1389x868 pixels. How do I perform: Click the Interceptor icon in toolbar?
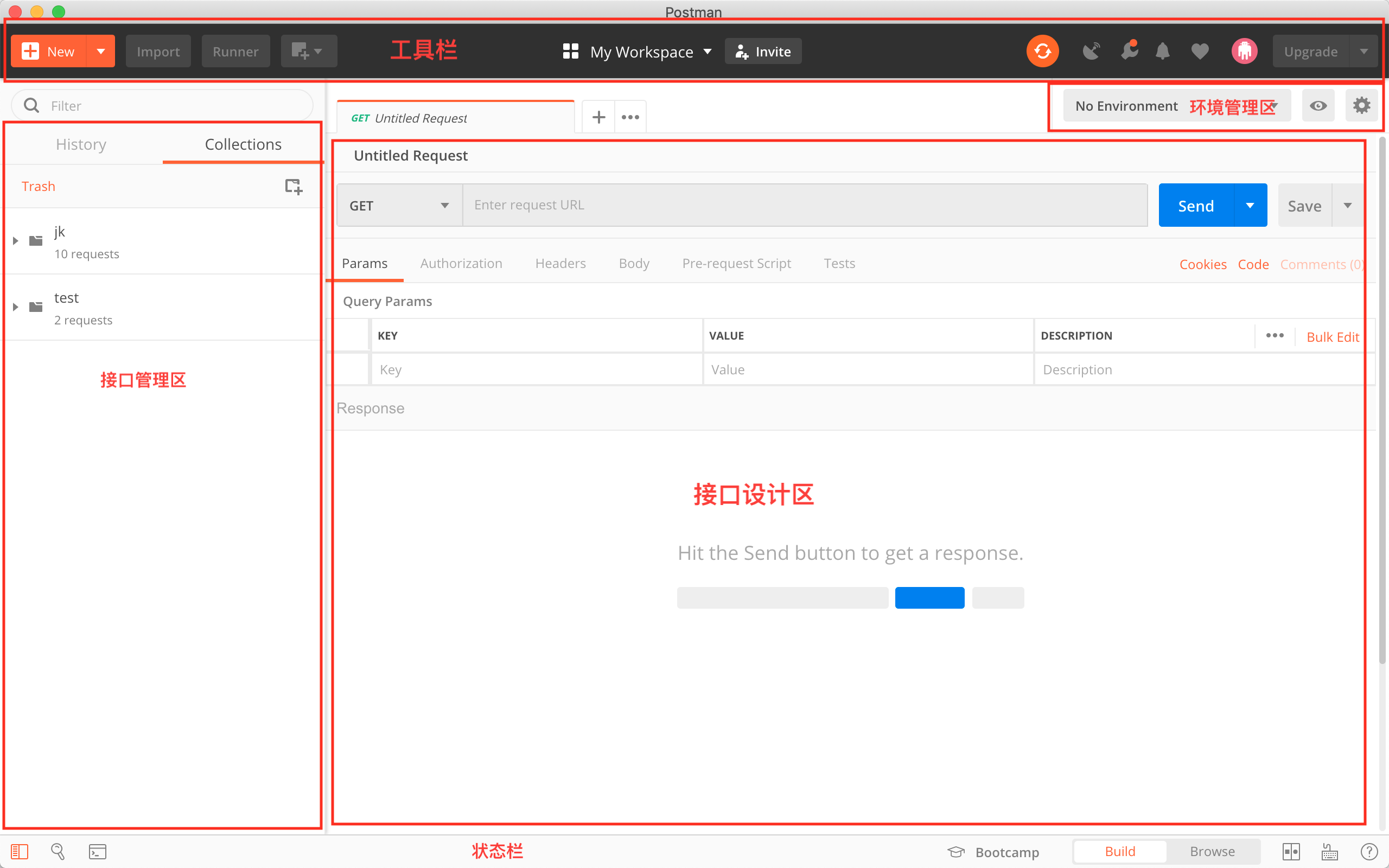click(x=1090, y=51)
